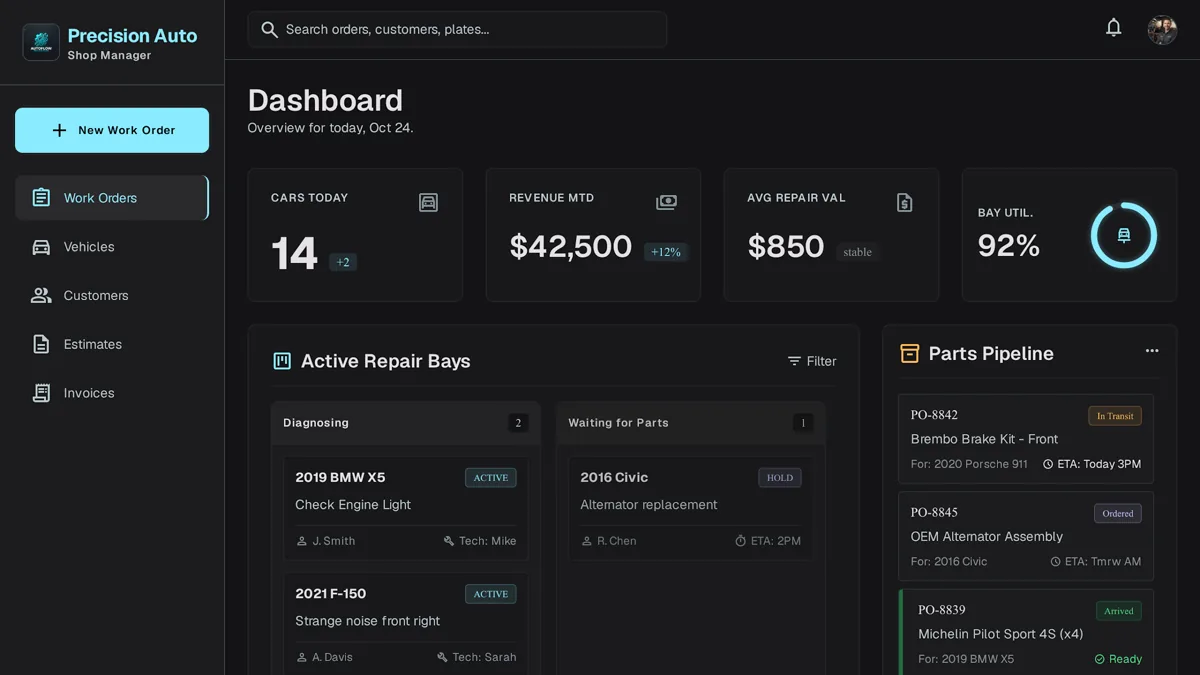Click the Estimates document icon

click(41, 344)
